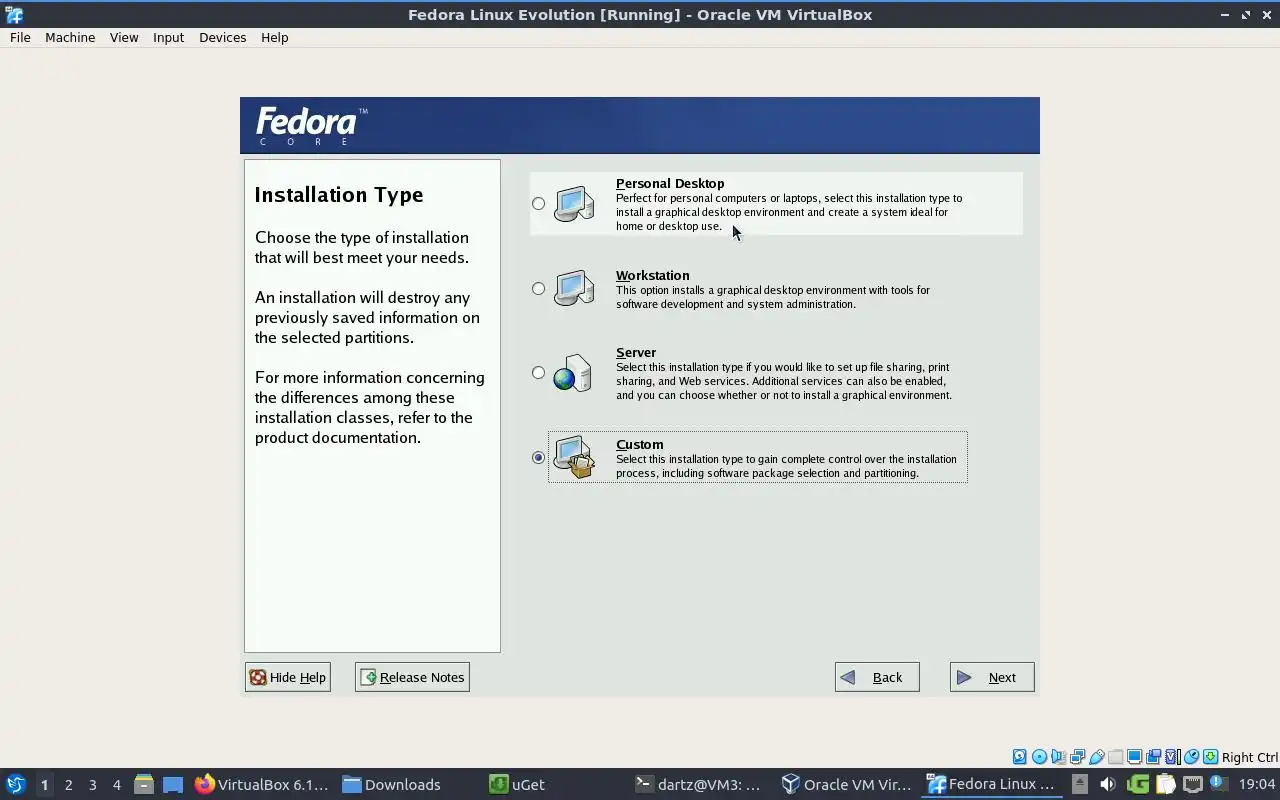Click the wired network tray icon

1193,784
